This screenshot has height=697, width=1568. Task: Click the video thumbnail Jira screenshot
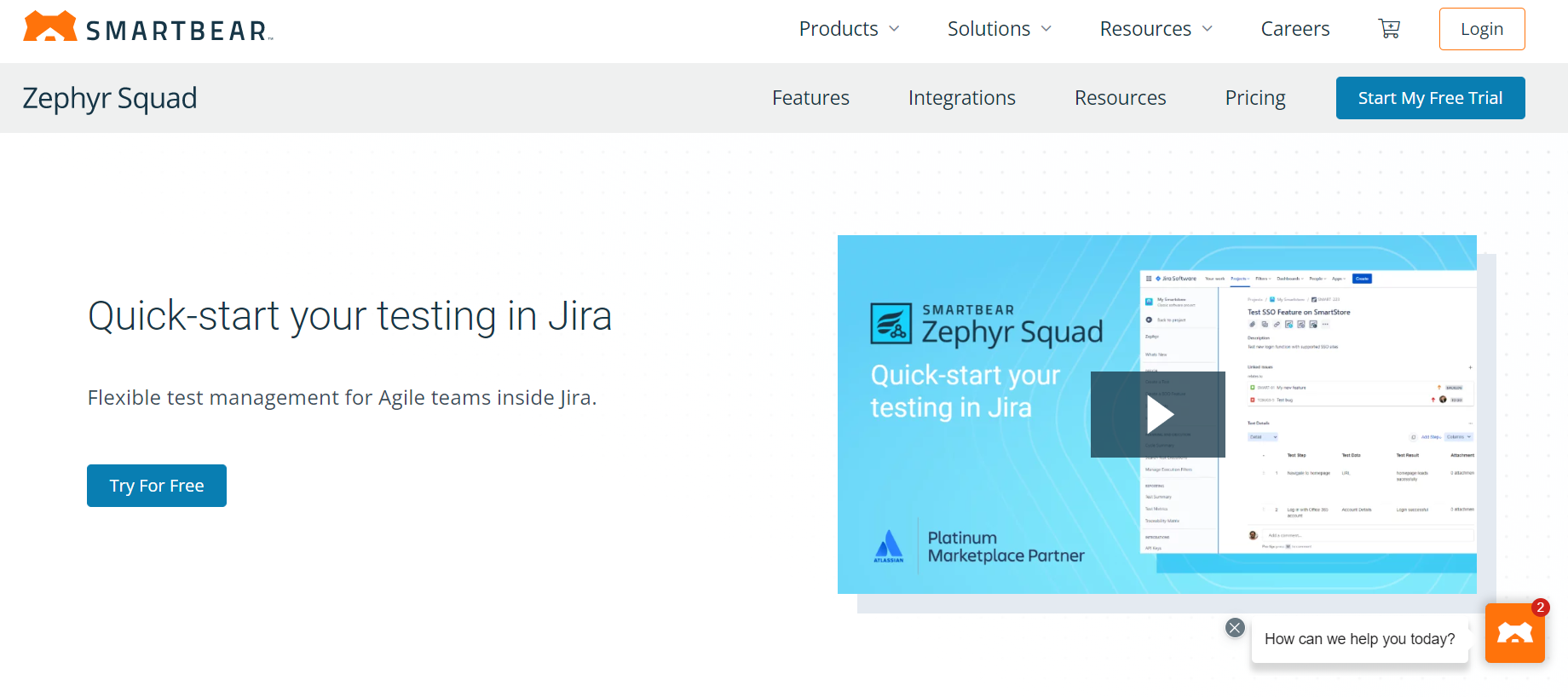pyautogui.click(x=1308, y=412)
